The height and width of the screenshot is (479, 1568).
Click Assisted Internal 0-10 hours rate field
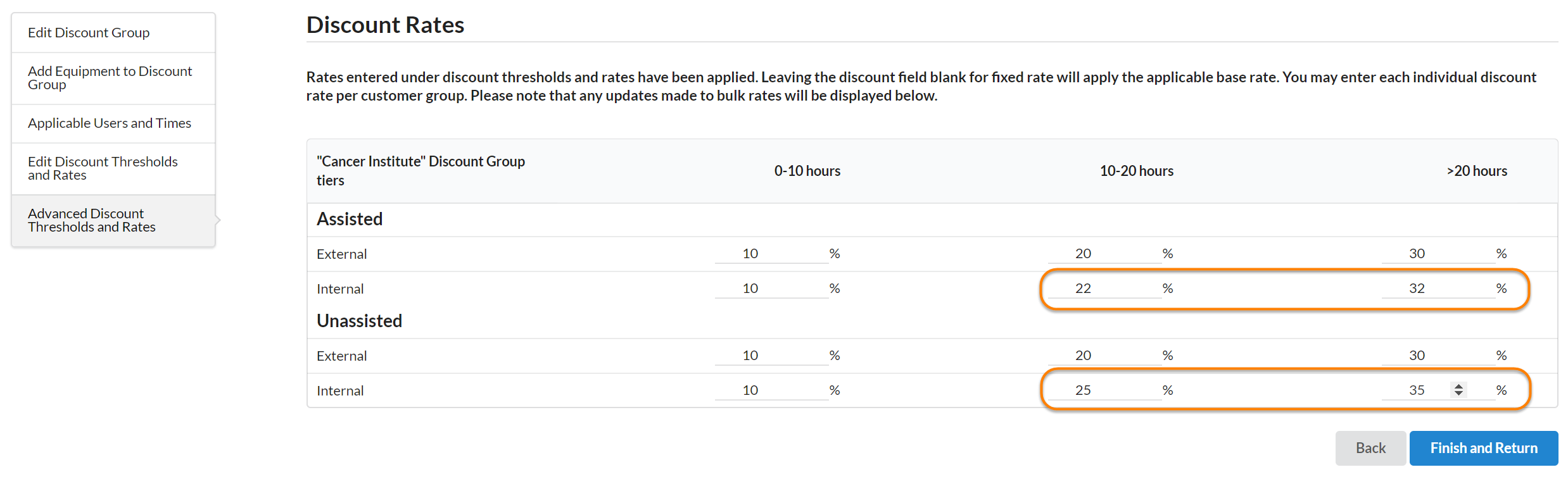[x=771, y=289]
